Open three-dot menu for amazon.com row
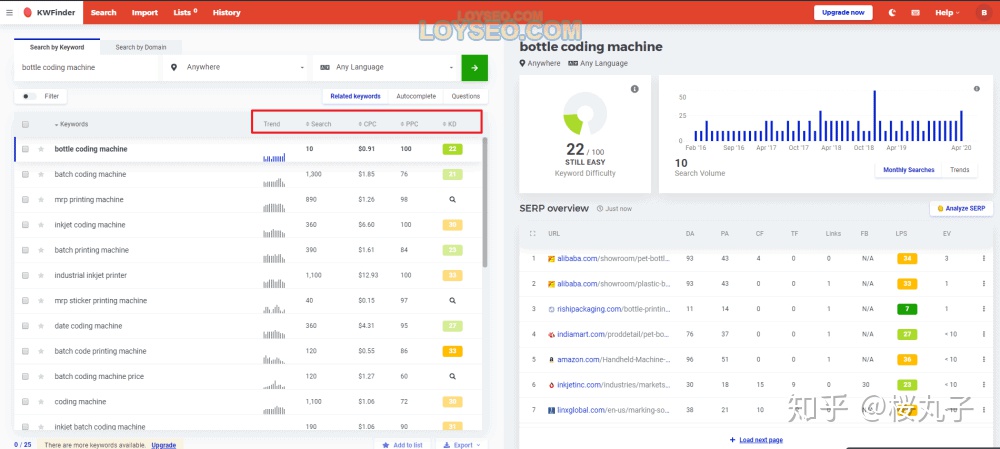Viewport: 1000px width, 449px height. click(983, 359)
